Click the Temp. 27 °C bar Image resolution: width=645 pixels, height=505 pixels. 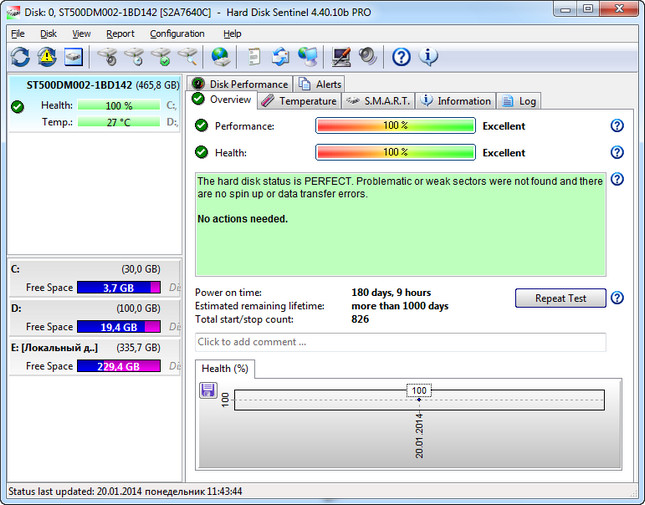(x=118, y=122)
